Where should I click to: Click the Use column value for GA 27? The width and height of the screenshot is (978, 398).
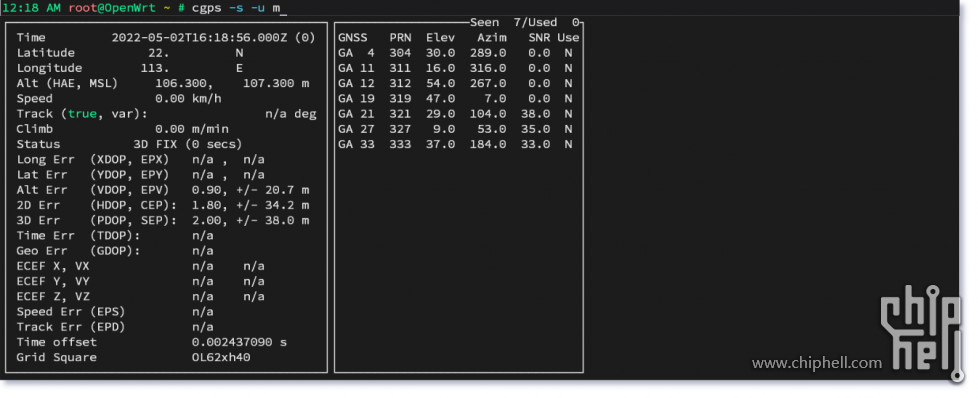pyautogui.click(x=568, y=129)
